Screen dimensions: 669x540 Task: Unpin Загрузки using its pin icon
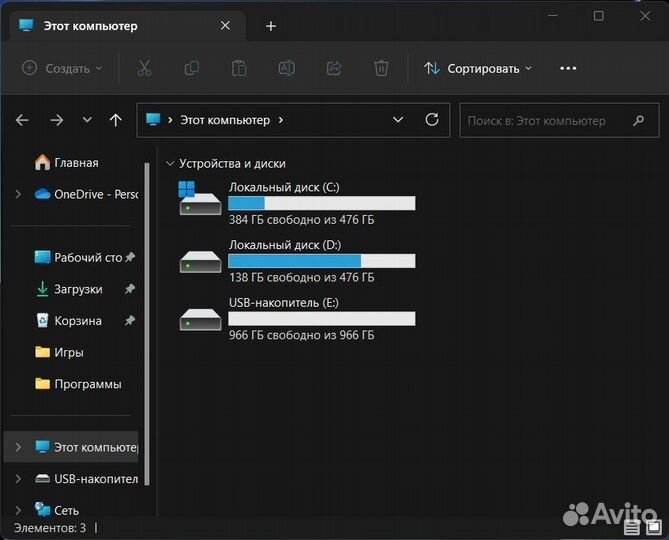click(x=130, y=289)
